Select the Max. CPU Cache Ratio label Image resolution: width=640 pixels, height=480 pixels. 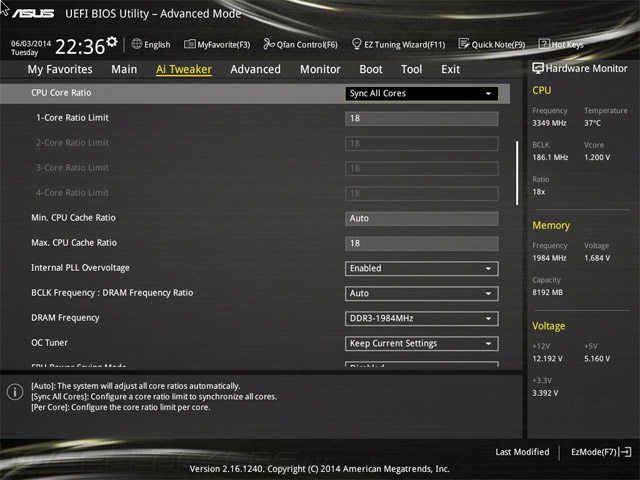(74, 242)
